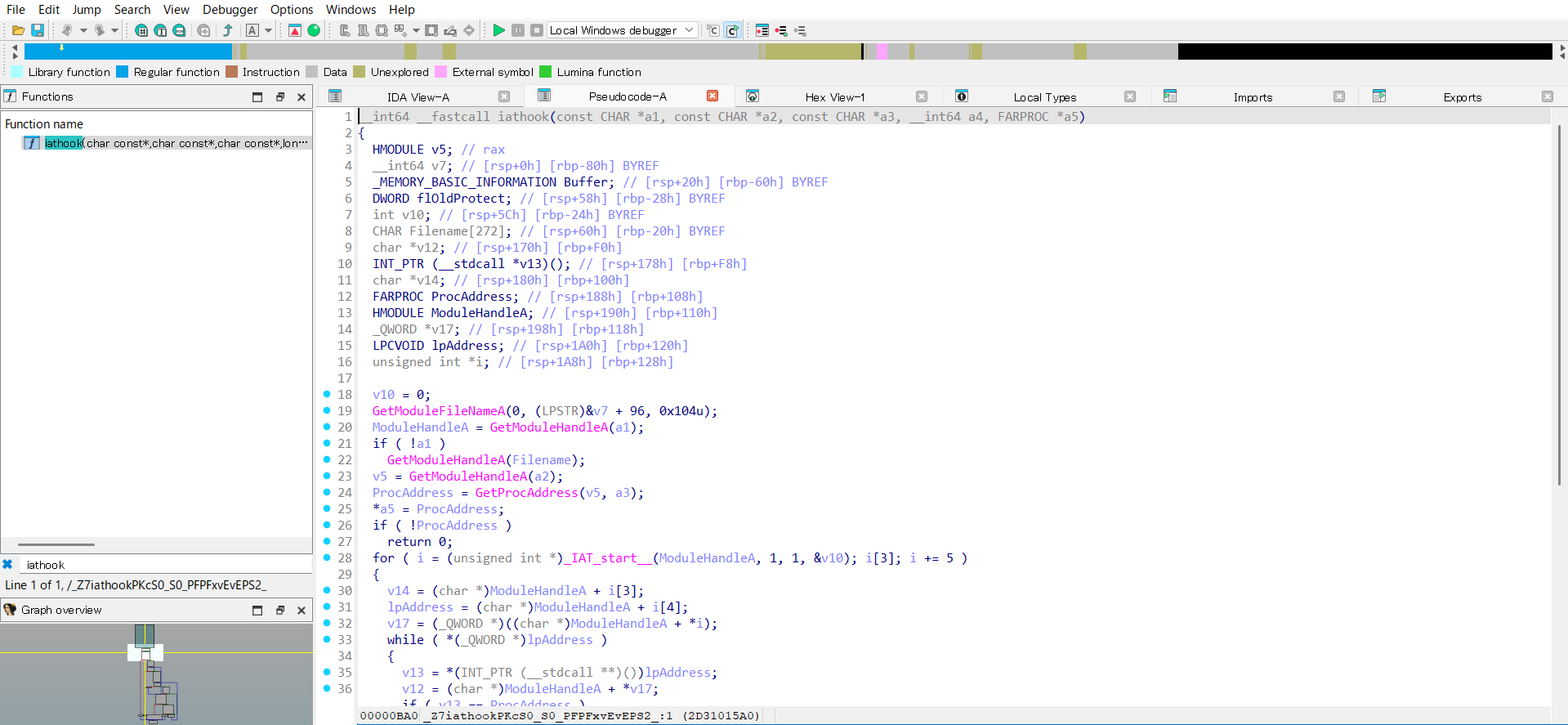Undock the Graph overview panel

pyautogui.click(x=279, y=610)
